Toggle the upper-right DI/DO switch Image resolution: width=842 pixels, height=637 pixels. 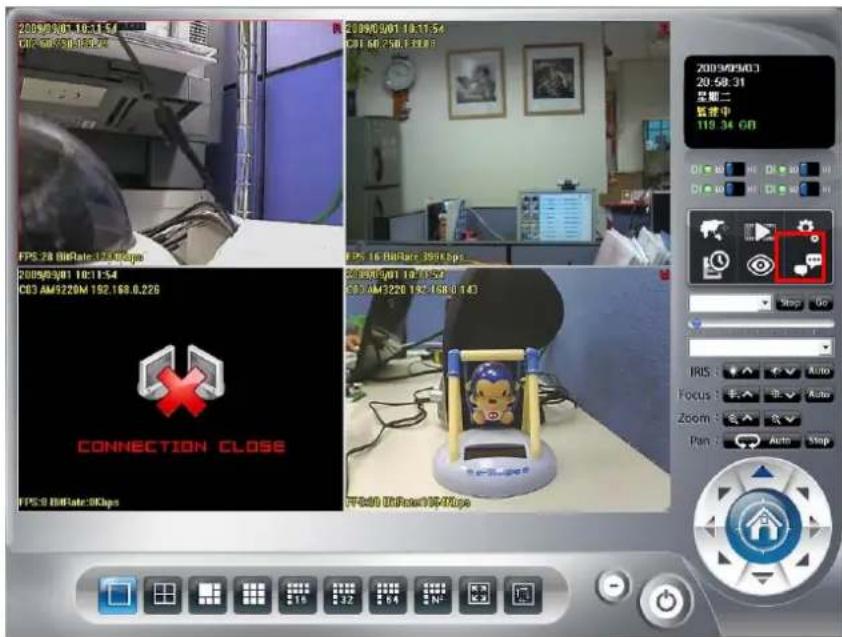tap(809, 170)
